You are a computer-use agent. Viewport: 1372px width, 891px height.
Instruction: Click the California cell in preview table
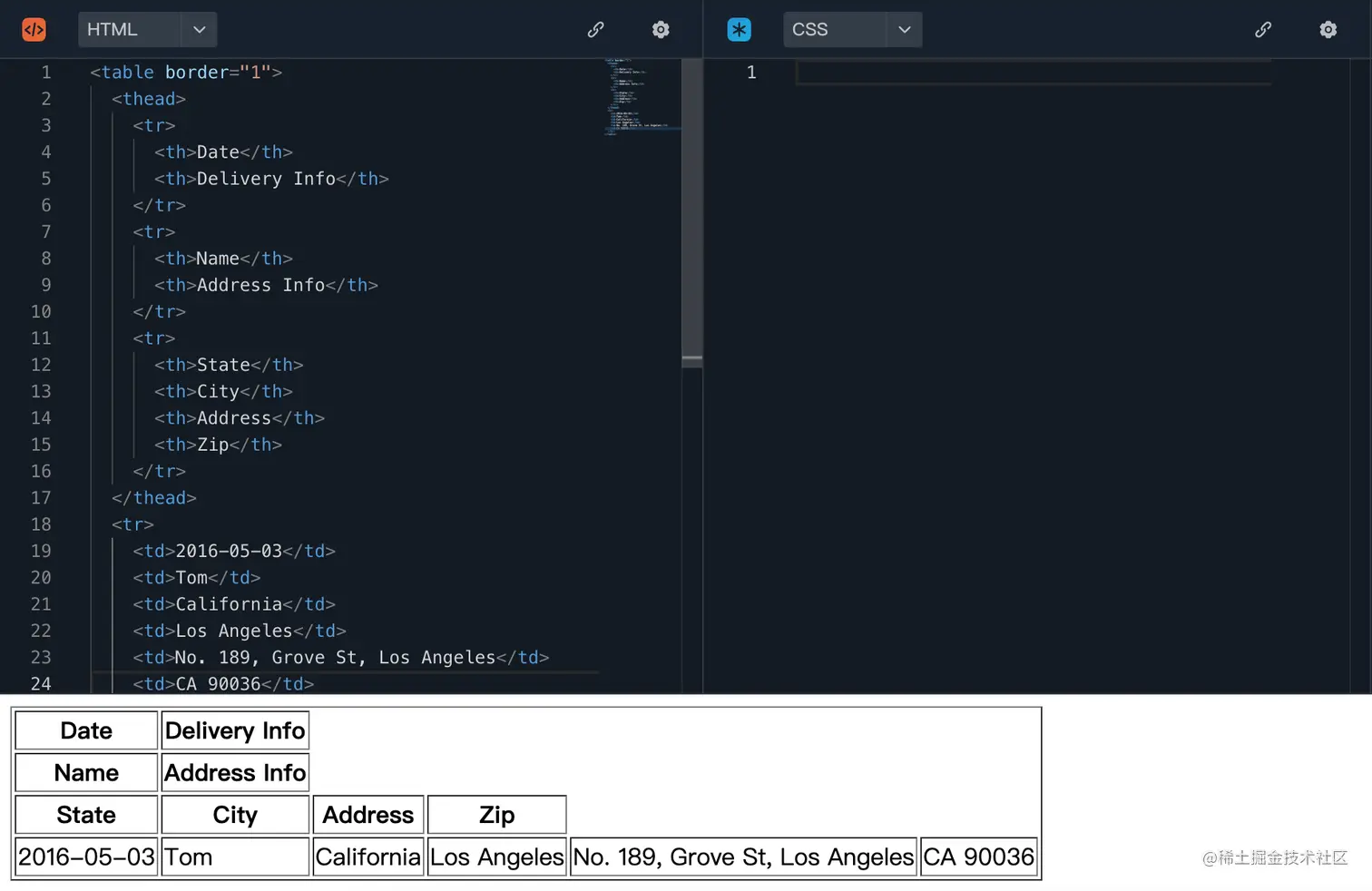coord(368,857)
